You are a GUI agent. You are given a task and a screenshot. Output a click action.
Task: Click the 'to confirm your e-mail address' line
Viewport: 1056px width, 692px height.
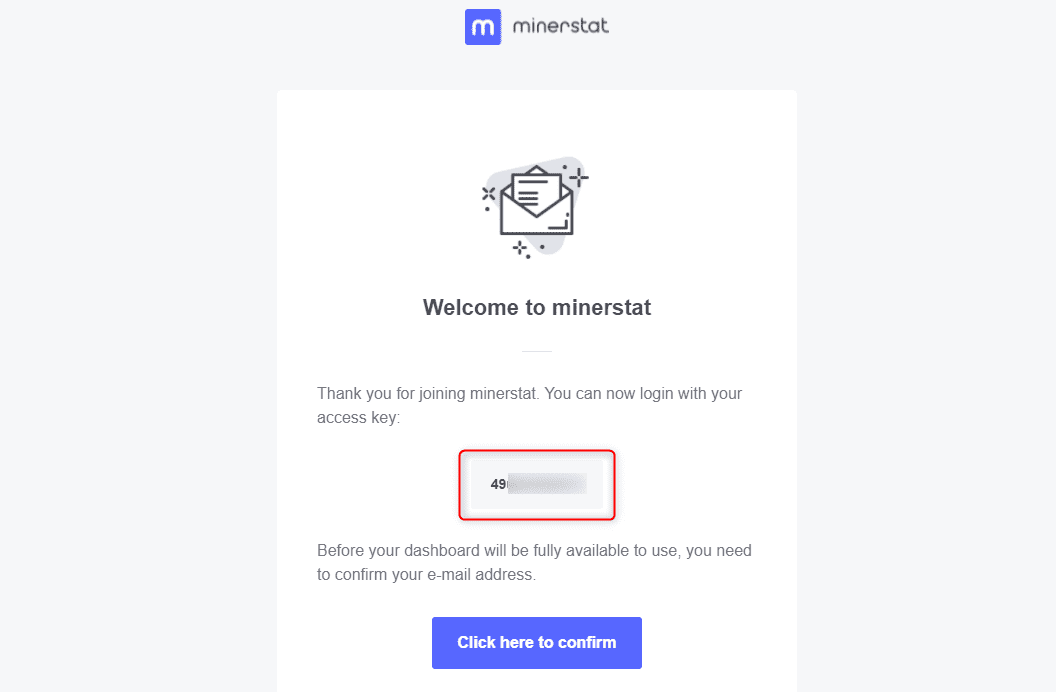tap(426, 575)
